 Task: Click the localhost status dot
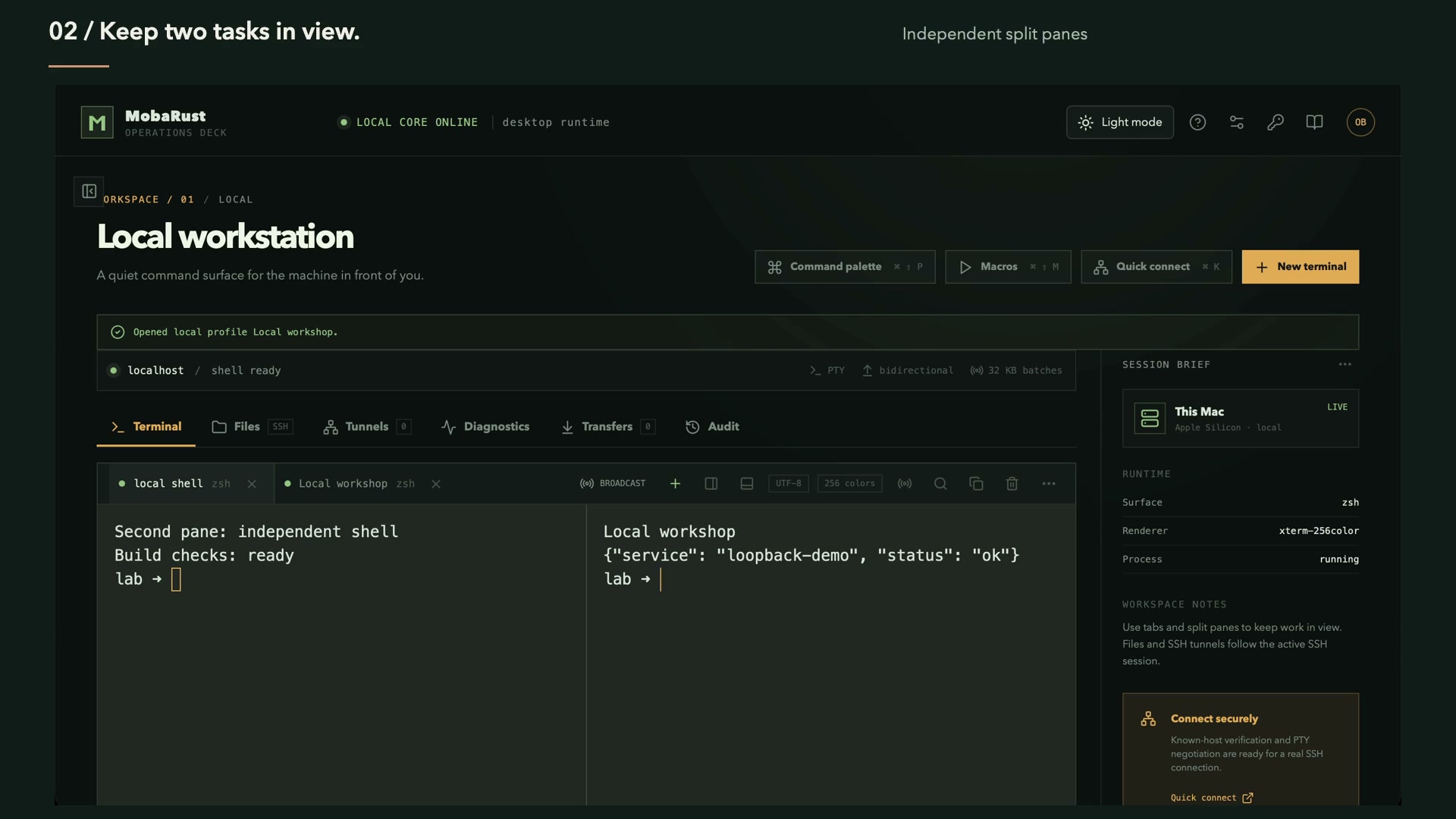tap(114, 371)
